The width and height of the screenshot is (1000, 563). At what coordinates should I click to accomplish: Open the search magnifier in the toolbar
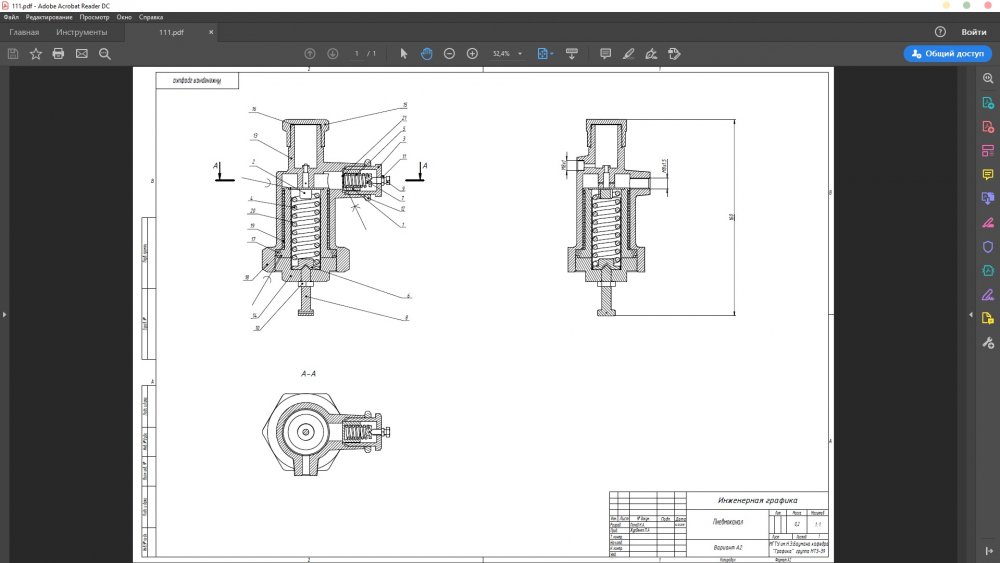(x=104, y=53)
